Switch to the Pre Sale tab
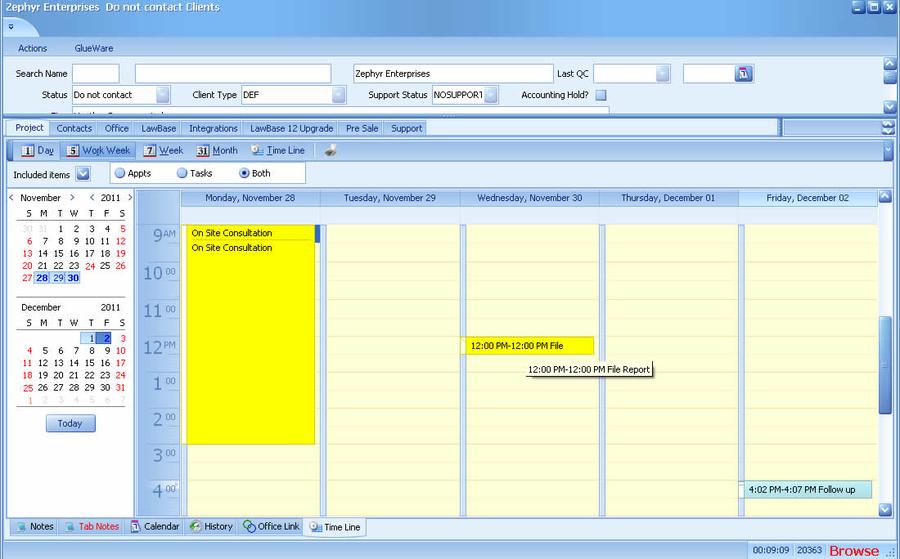 362,128
